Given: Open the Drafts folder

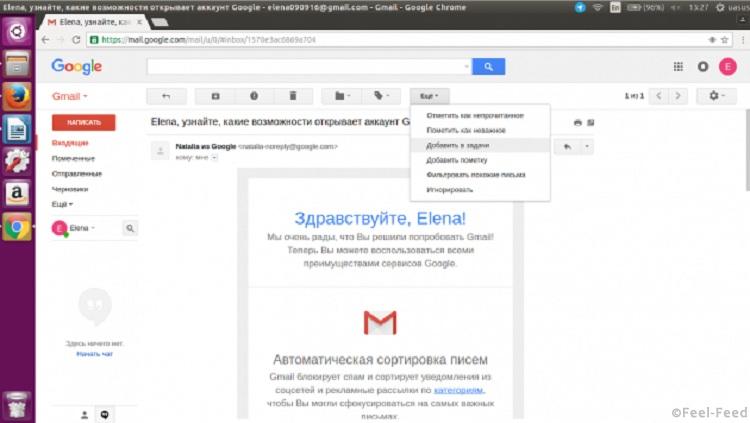Looking at the screenshot, I should (70, 189).
